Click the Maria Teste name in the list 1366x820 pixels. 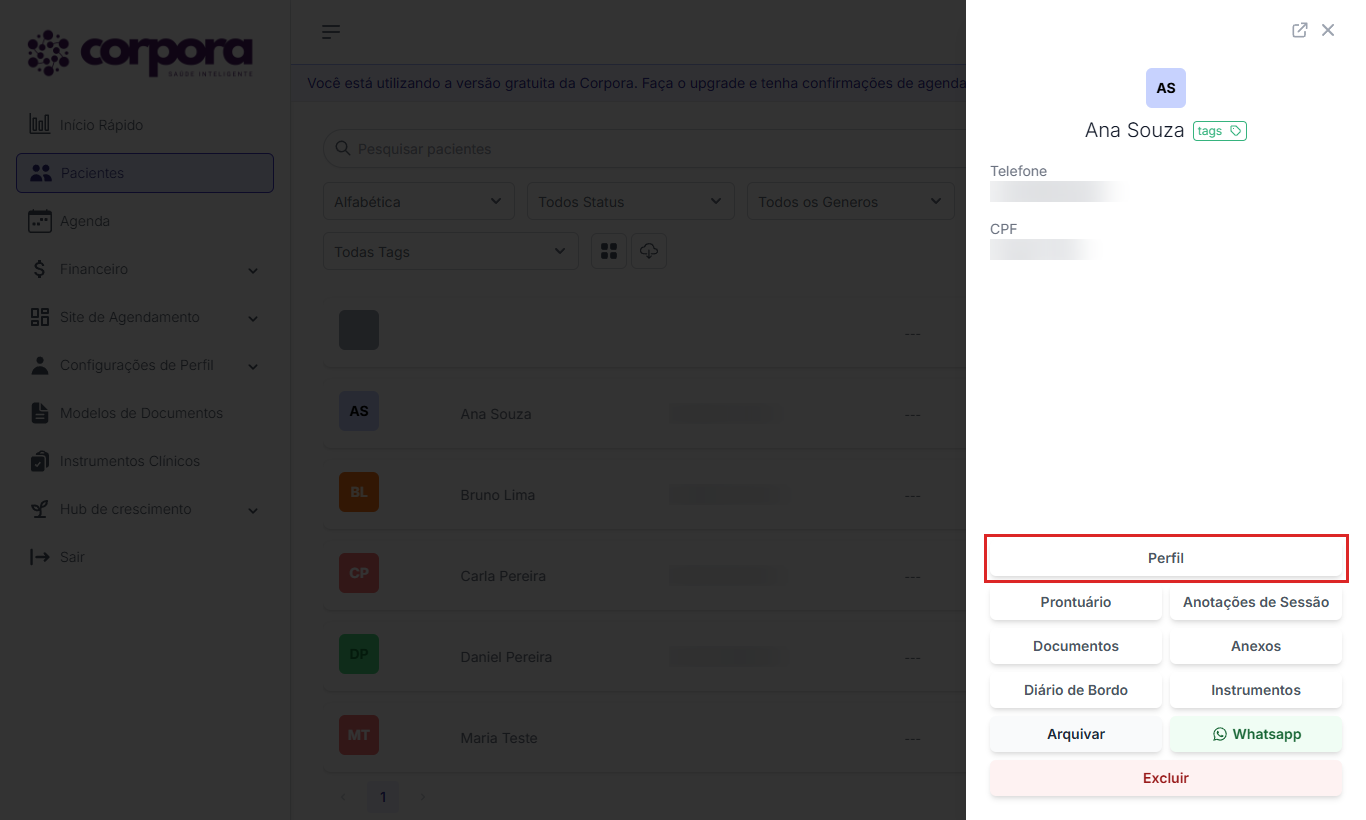pyautogui.click(x=499, y=738)
